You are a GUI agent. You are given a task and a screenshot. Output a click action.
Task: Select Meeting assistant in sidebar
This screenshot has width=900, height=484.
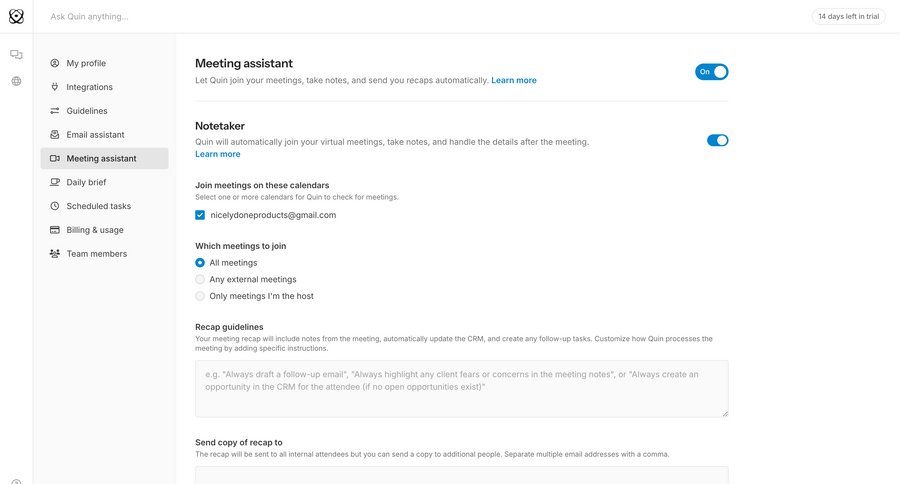[101, 158]
